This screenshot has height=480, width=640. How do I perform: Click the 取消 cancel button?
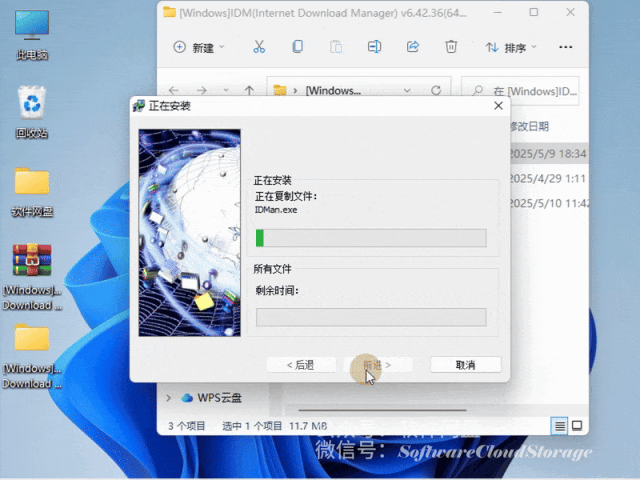point(466,365)
